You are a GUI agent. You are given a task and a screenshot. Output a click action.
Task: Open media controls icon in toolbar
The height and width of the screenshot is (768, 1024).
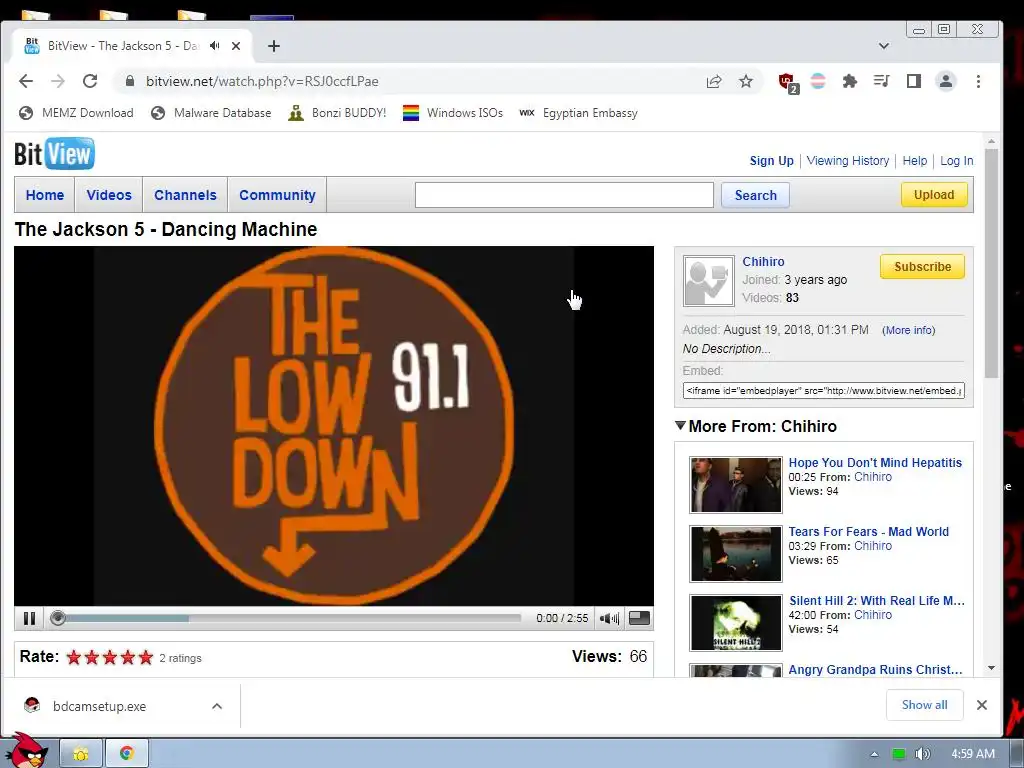pyautogui.click(x=882, y=81)
